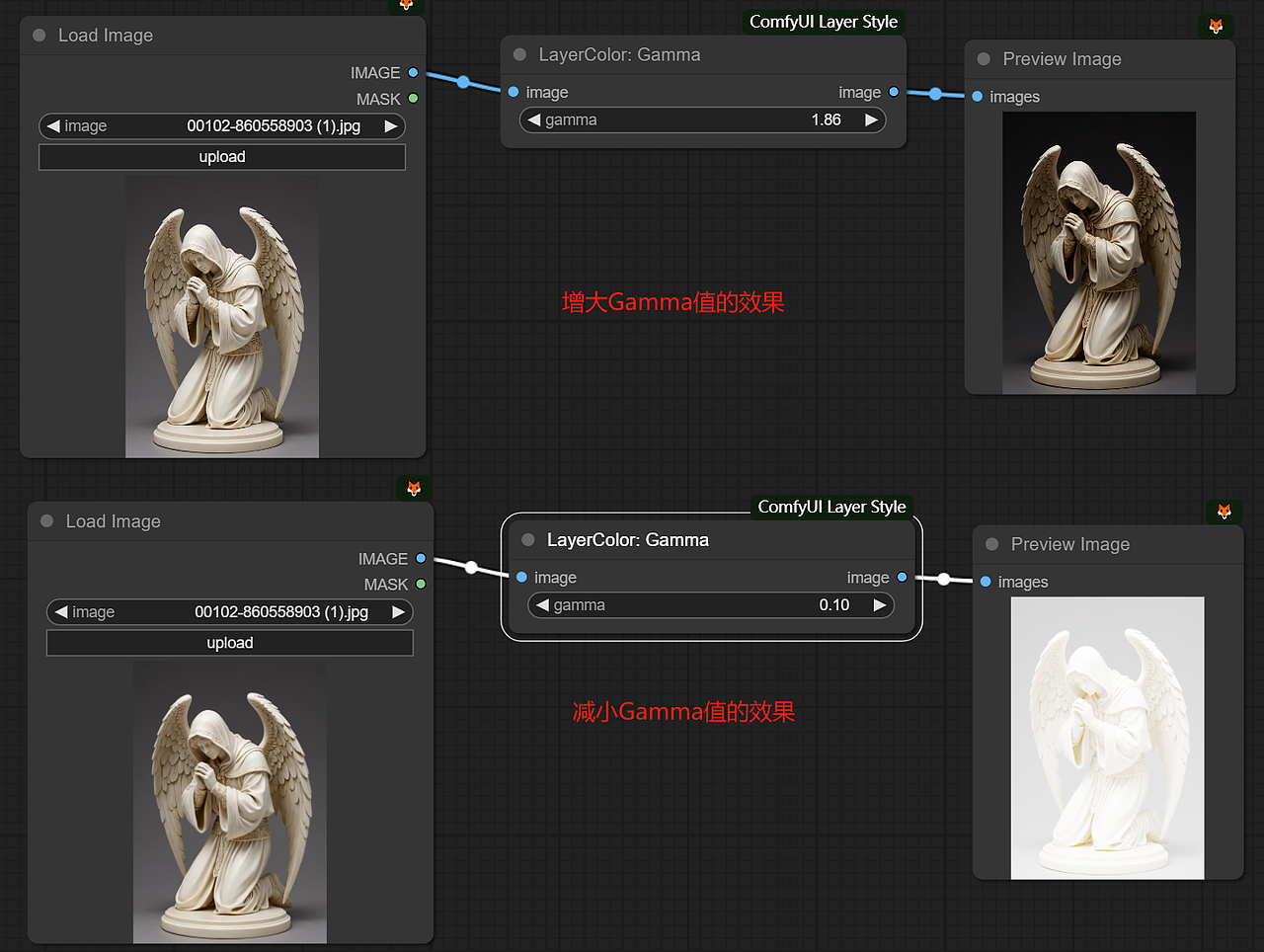Click upload in the lower Load Image node

(230, 643)
